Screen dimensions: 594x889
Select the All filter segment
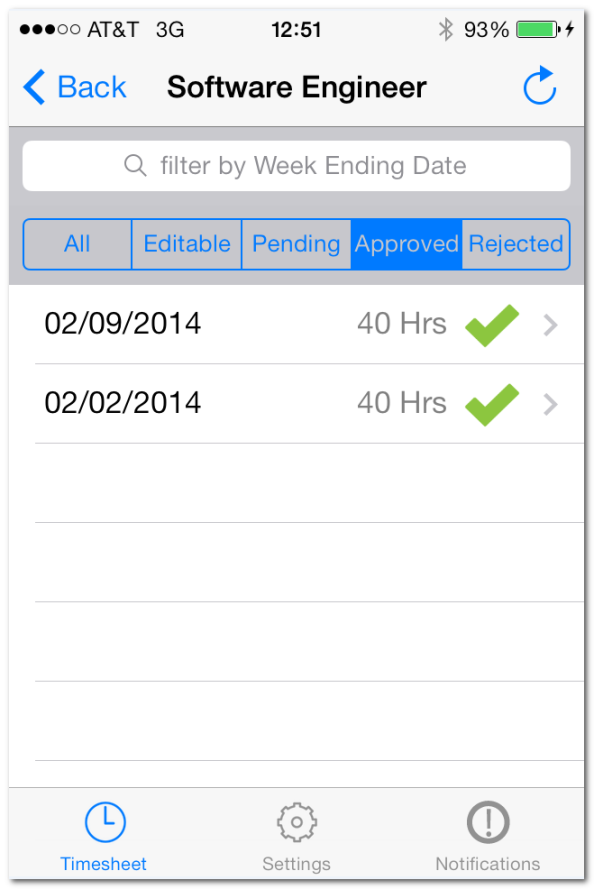pos(77,244)
